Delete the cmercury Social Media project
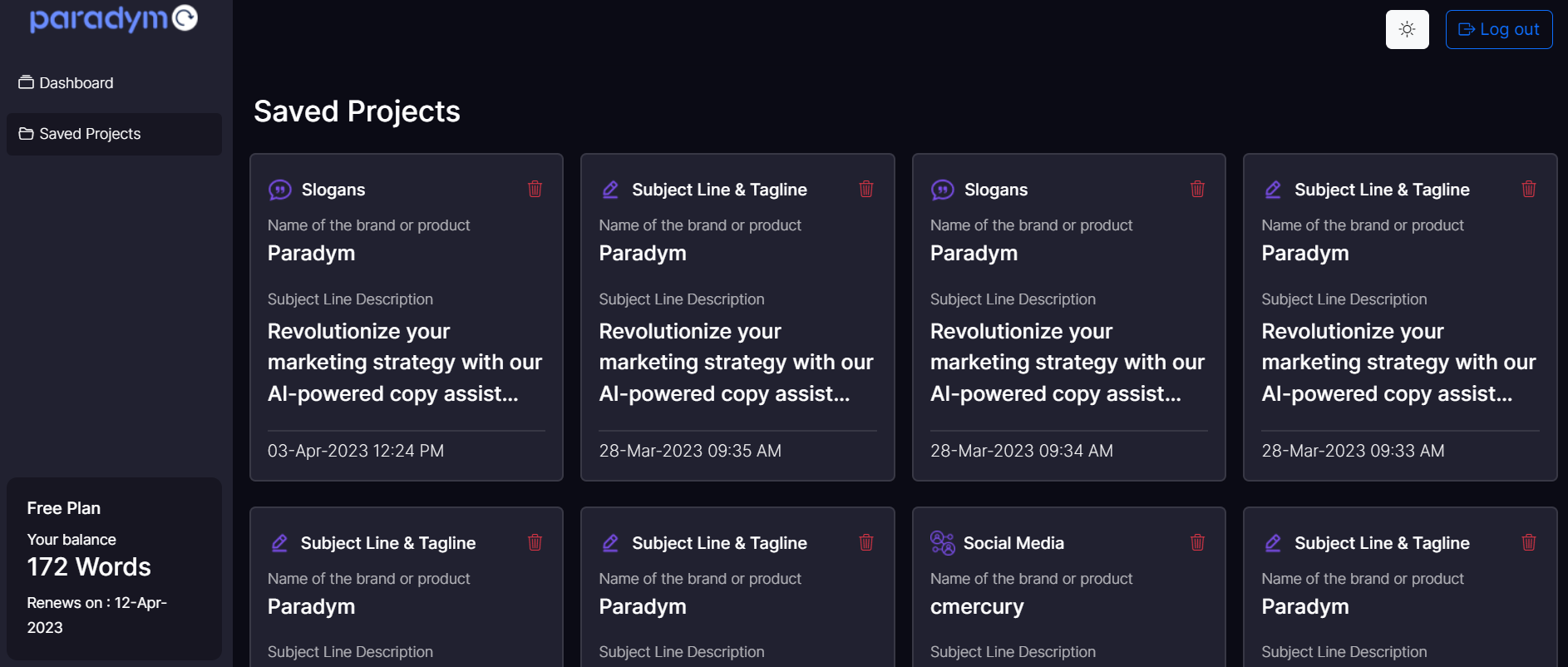The width and height of the screenshot is (1568, 667). tap(1197, 543)
